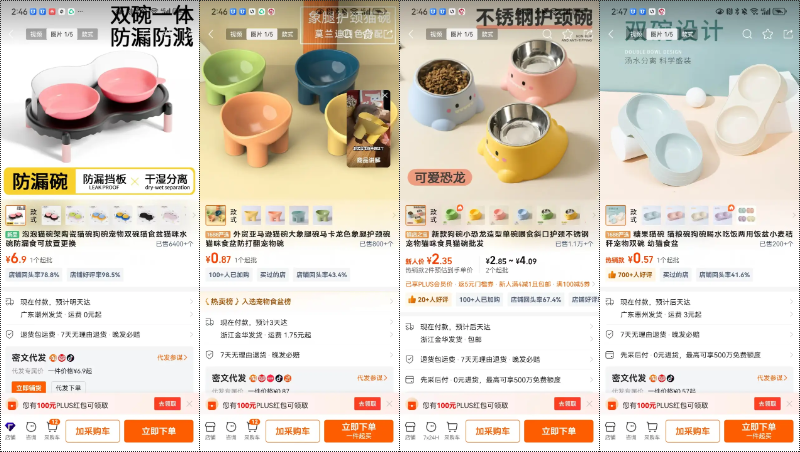Open the 店铺 shop icon in the pink double-bowl listing

coord(10,430)
